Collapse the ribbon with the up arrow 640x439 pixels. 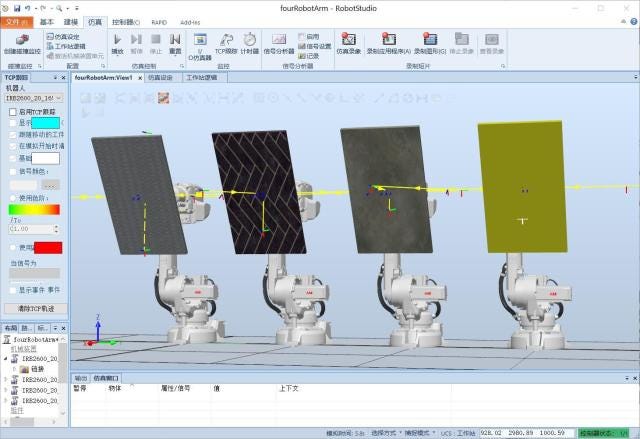(x=623, y=22)
